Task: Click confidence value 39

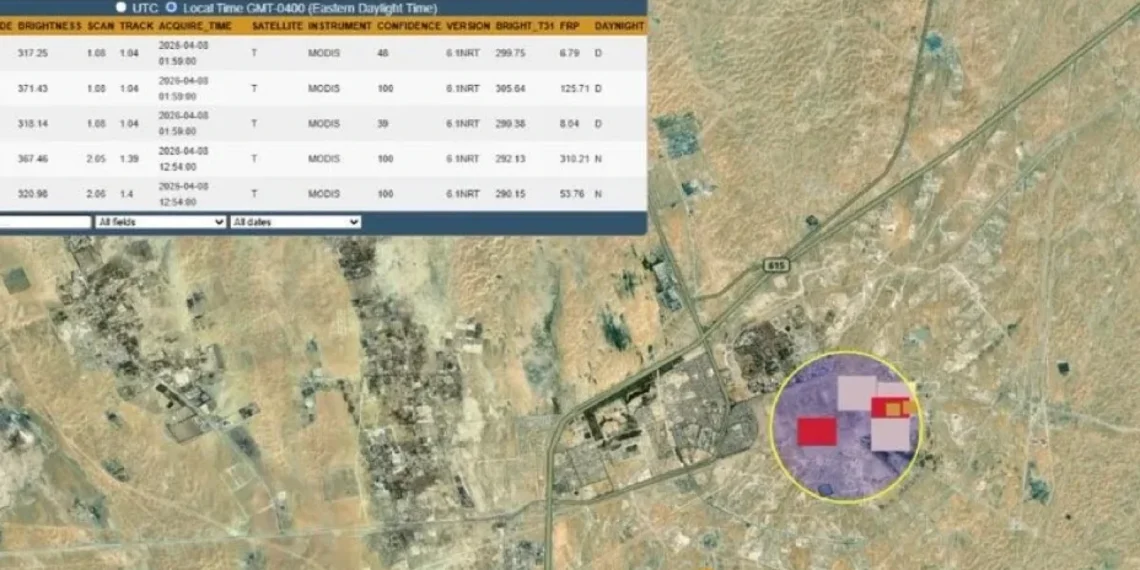Action: [382, 124]
